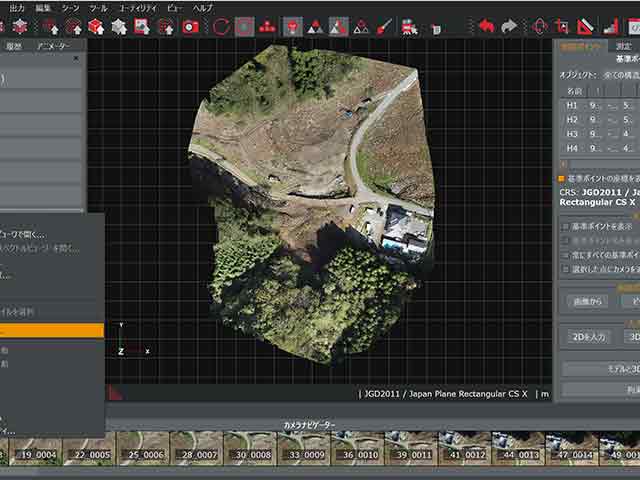The height and width of the screenshot is (480, 640).
Task: Click the sparse point cloud export icon with arrow
Action: (x=50, y=27)
